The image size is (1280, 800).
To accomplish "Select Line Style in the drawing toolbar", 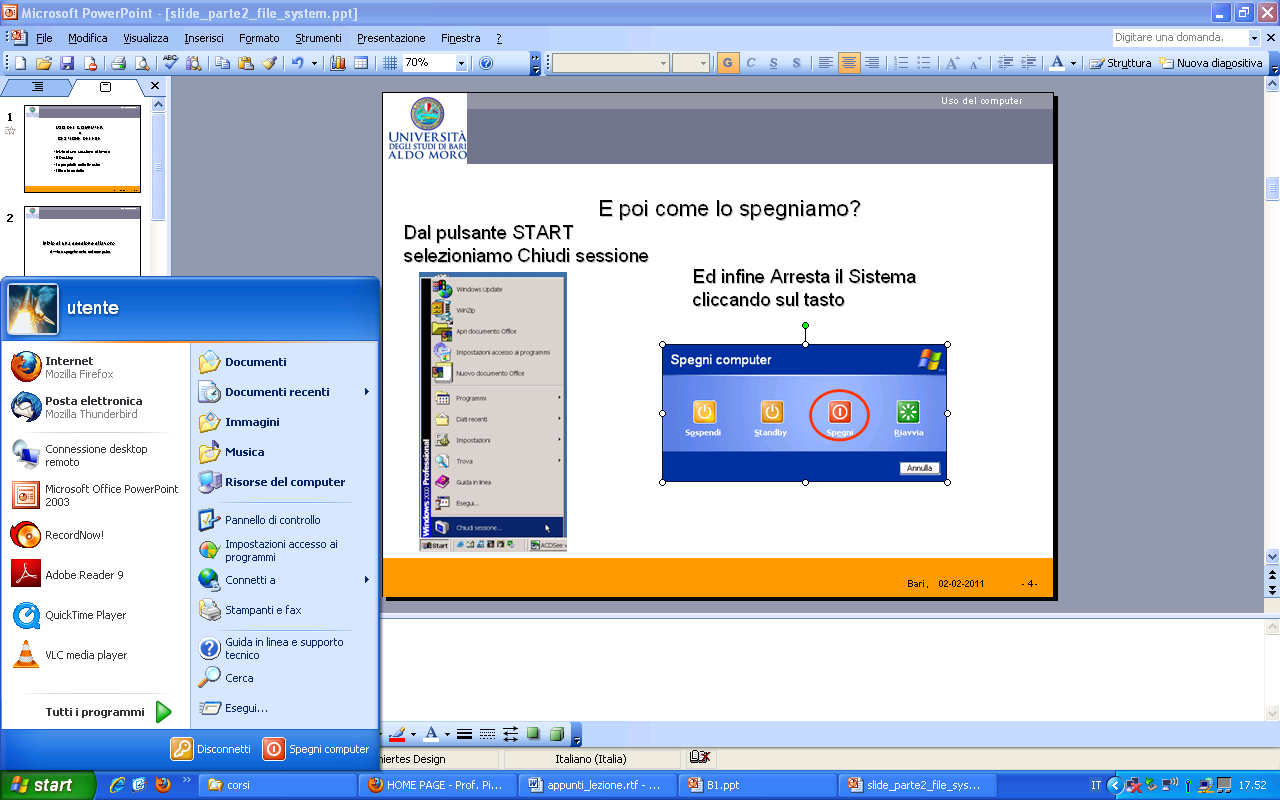I will (464, 734).
